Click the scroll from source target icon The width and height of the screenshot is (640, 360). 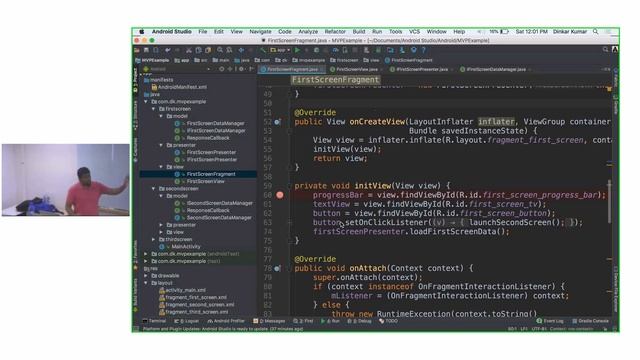pos(222,69)
